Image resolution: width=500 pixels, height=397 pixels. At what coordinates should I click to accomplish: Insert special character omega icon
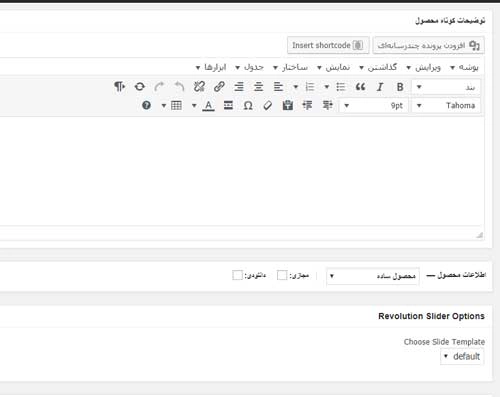click(248, 106)
